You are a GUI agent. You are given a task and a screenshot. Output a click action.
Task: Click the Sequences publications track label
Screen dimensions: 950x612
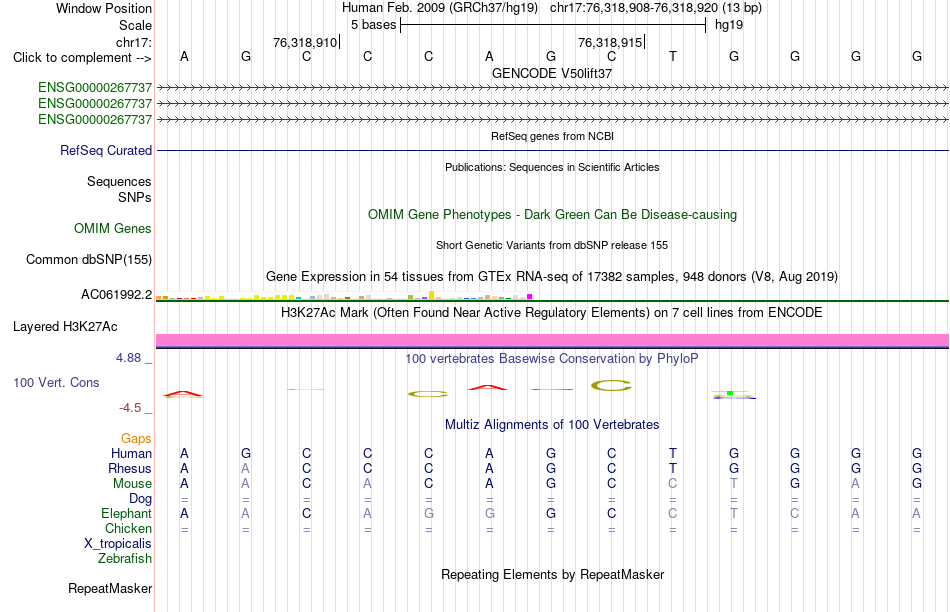click(119, 181)
